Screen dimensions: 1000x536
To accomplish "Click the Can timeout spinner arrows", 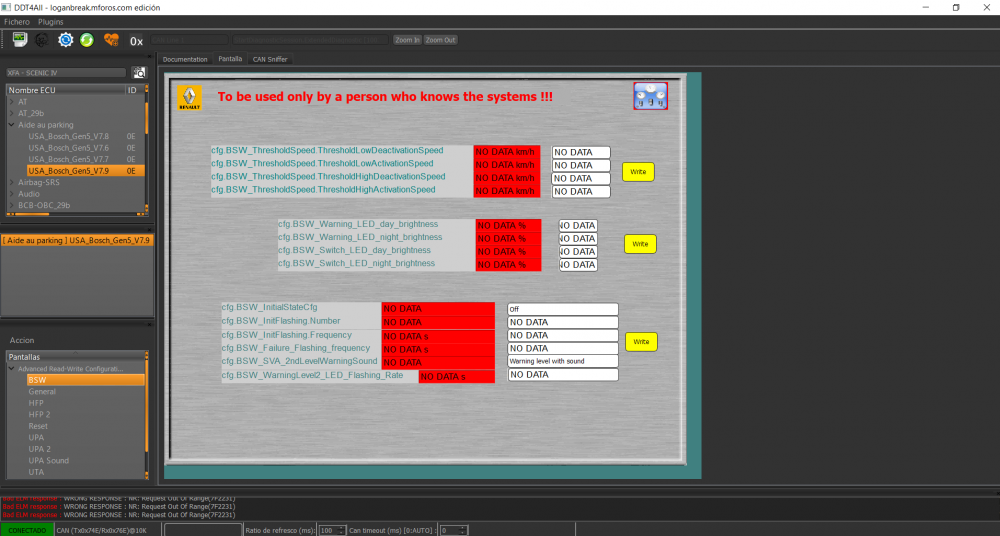I will click(x=464, y=530).
